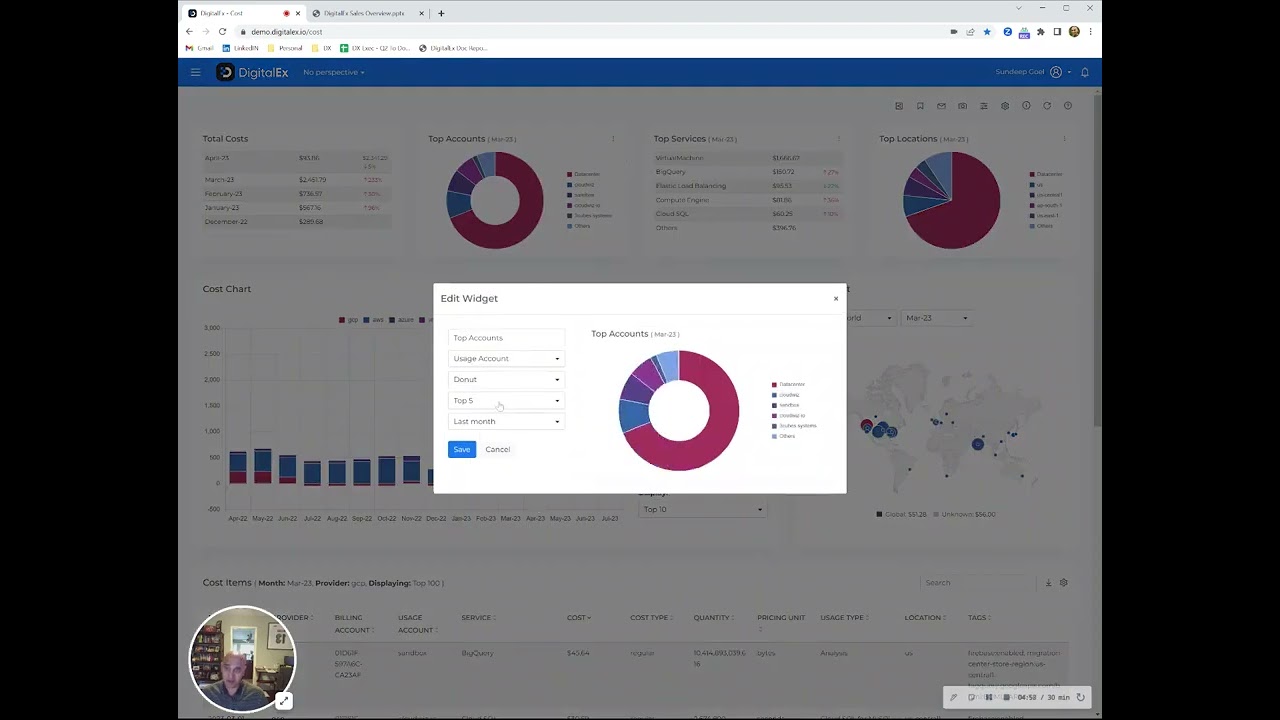The height and width of the screenshot is (720, 1280).
Task: Open the dashboard settings gear
Action: click(x=1005, y=106)
